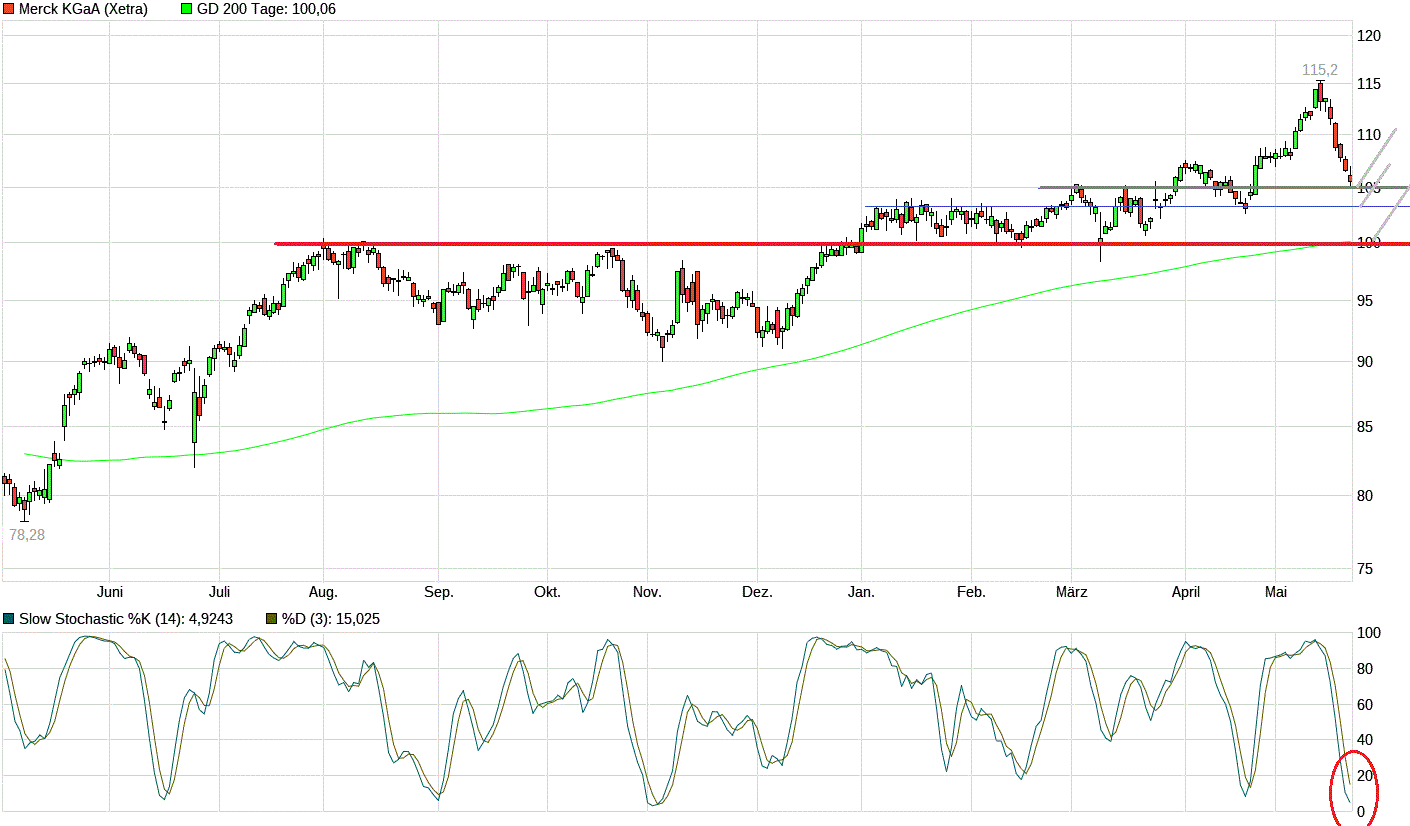Viewport: 1410px width, 826px height.
Task: Select the Nov. month label
Action: click(647, 592)
